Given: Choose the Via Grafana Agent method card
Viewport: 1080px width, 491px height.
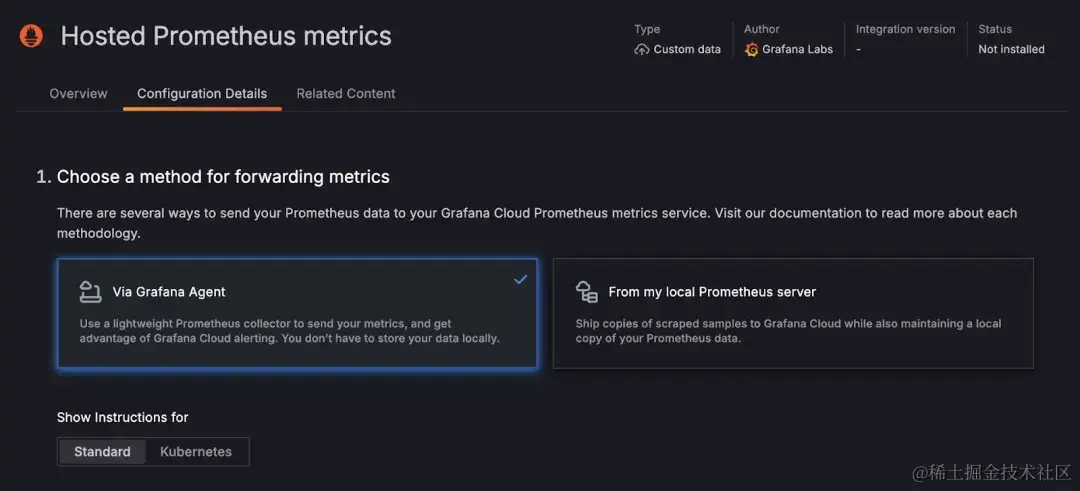Looking at the screenshot, I should (x=298, y=313).
